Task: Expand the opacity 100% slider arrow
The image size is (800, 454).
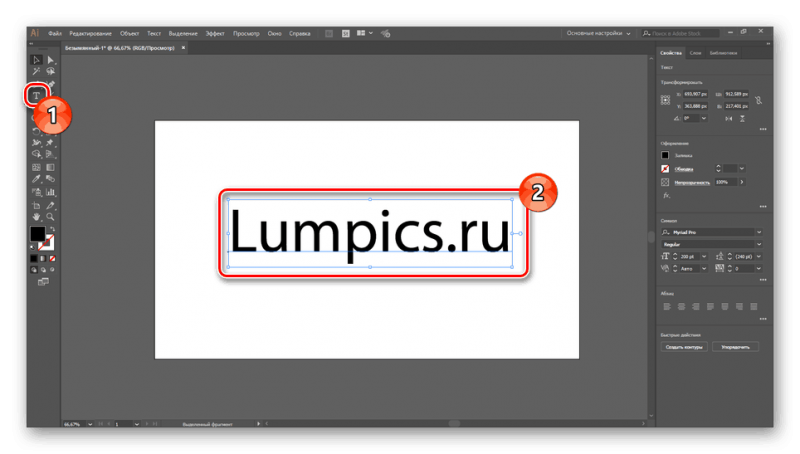Action: [742, 182]
